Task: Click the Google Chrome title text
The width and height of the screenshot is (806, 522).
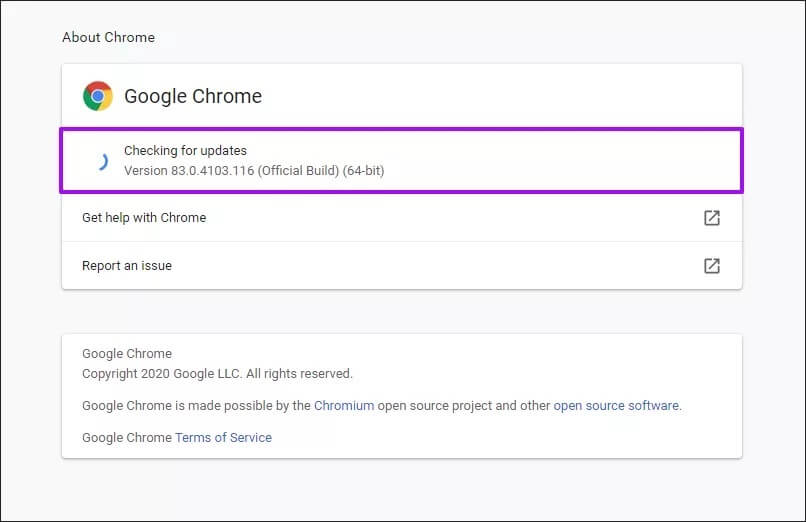Action: 193,96
